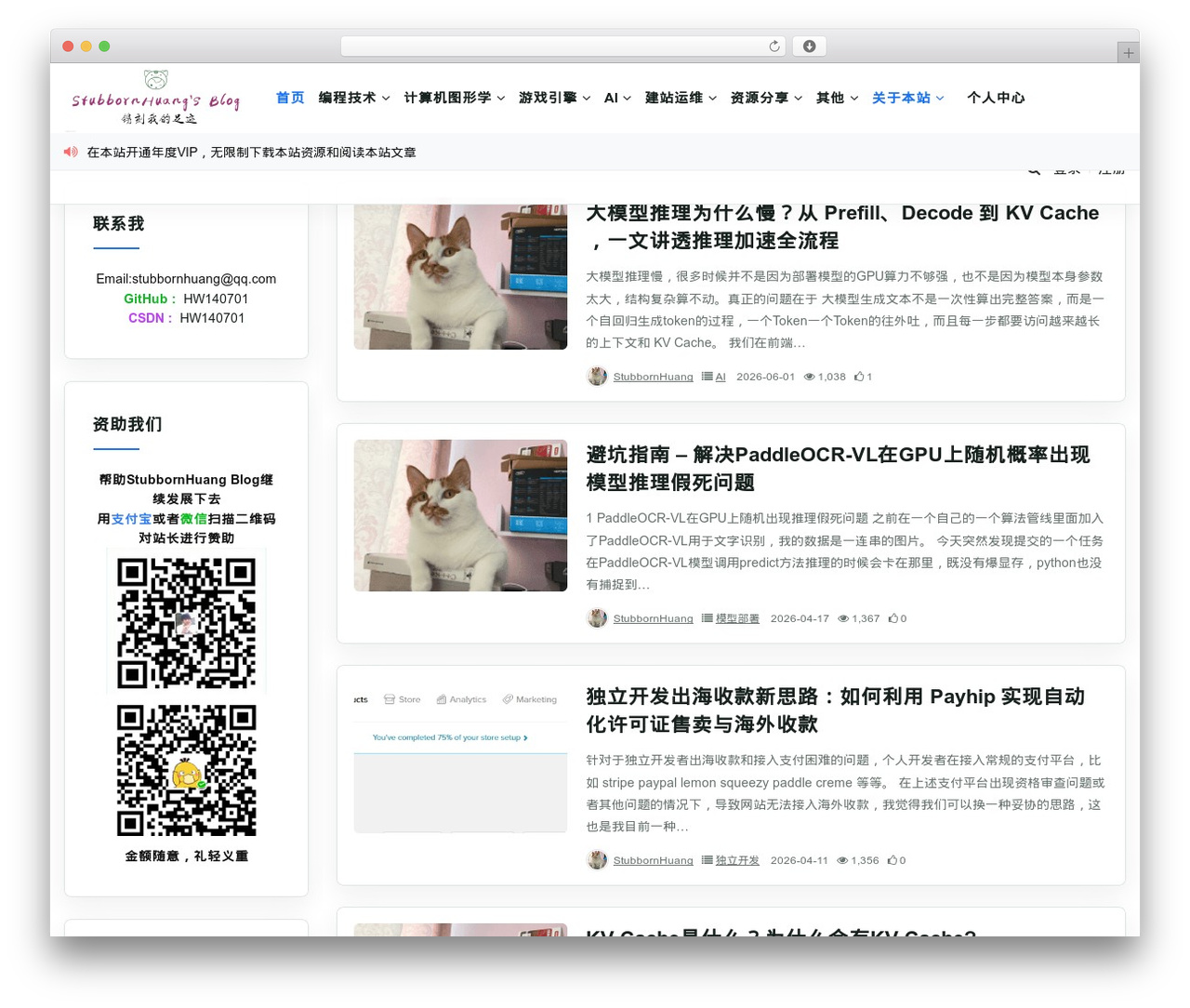Expand the 计算机图形学 dropdown
This screenshot has width=1190, height=1008.
pyautogui.click(x=455, y=98)
